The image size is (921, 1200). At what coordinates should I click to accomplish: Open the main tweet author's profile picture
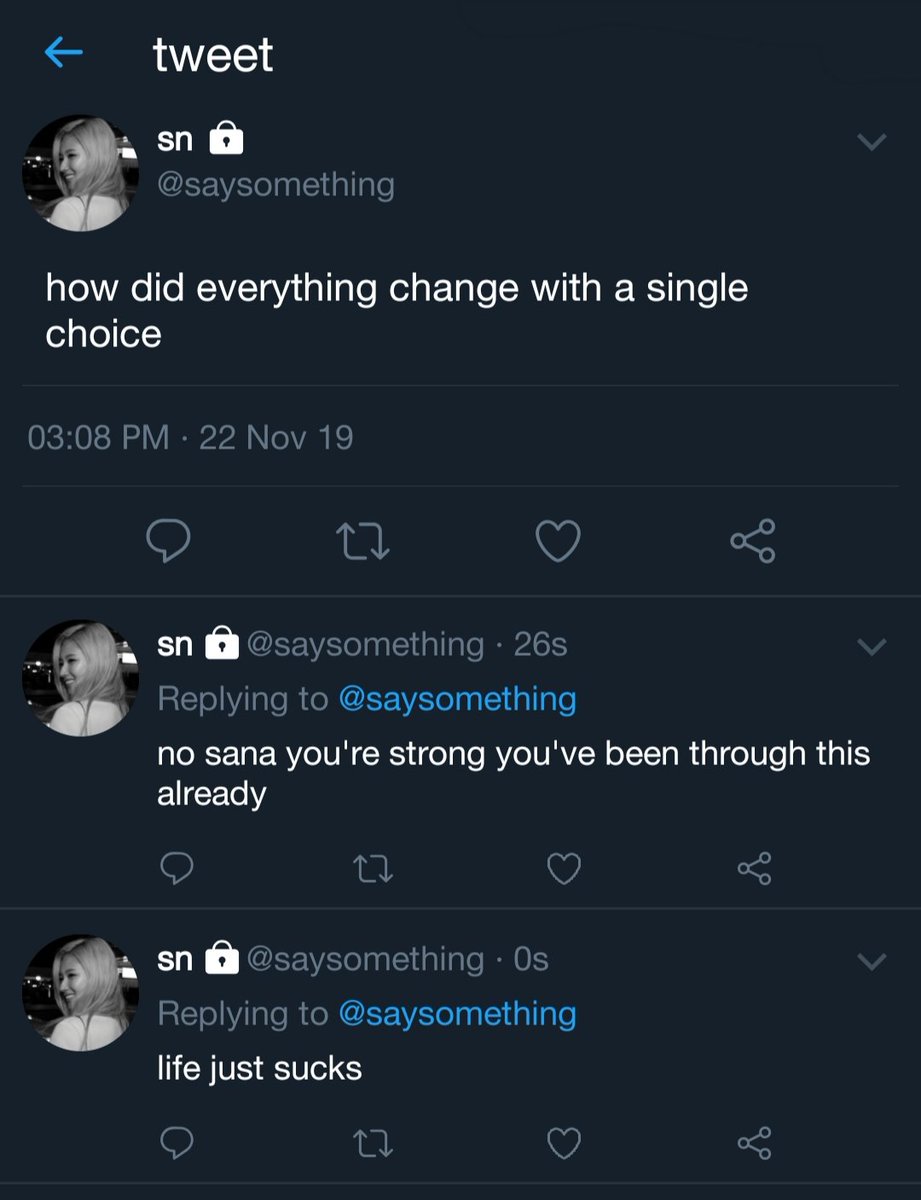(80, 173)
